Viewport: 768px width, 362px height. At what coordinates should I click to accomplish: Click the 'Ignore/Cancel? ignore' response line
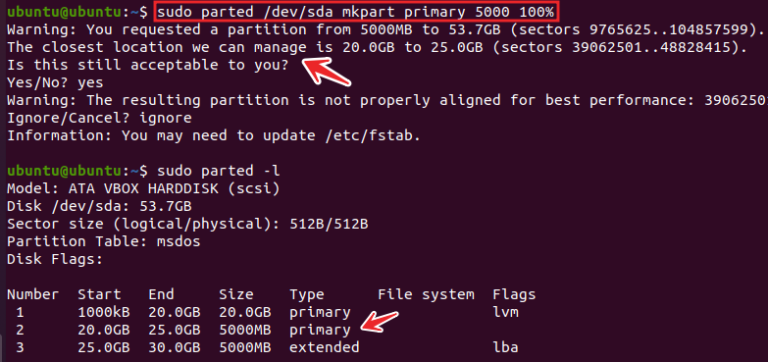click(x=99, y=118)
